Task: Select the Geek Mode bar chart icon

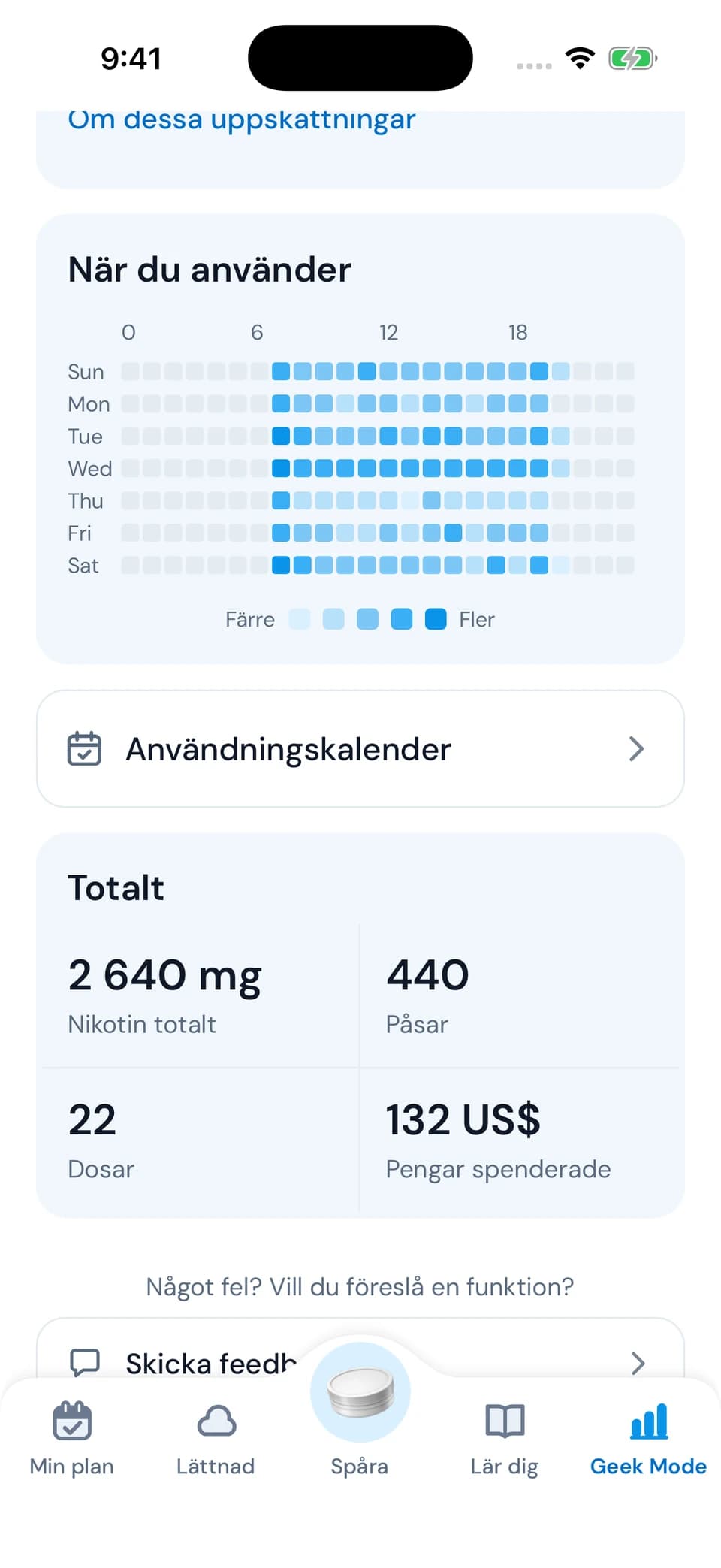Action: pos(649,1420)
